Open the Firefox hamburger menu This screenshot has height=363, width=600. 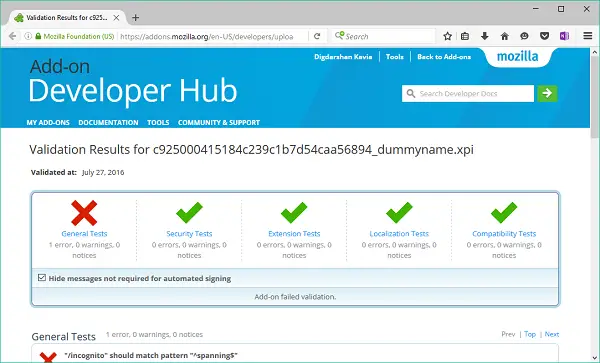click(588, 36)
